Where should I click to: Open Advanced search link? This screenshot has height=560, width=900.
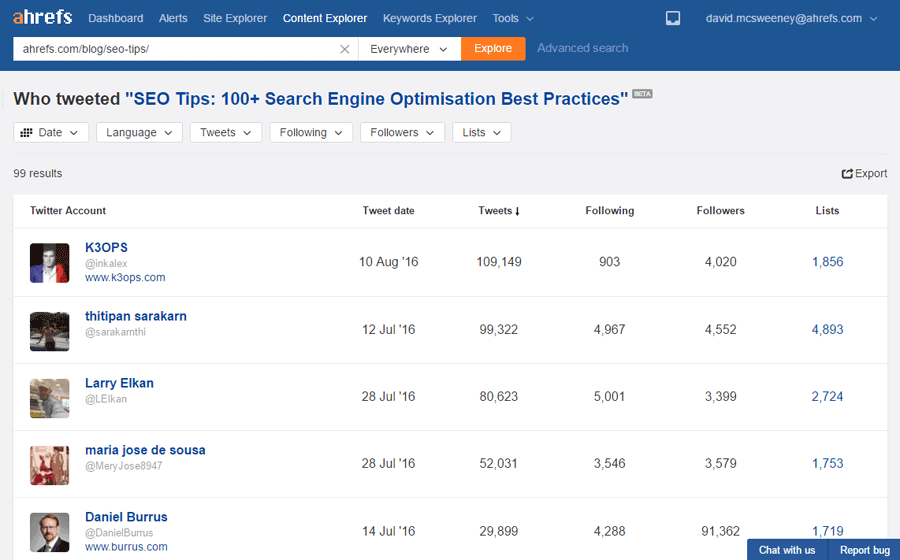click(x=583, y=48)
